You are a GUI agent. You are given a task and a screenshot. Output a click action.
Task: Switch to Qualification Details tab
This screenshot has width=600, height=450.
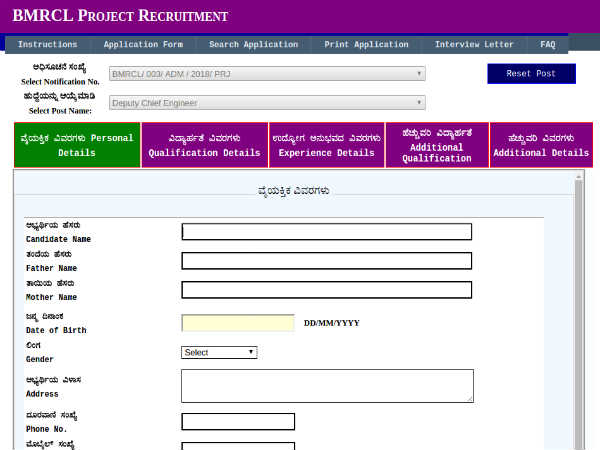pos(204,145)
